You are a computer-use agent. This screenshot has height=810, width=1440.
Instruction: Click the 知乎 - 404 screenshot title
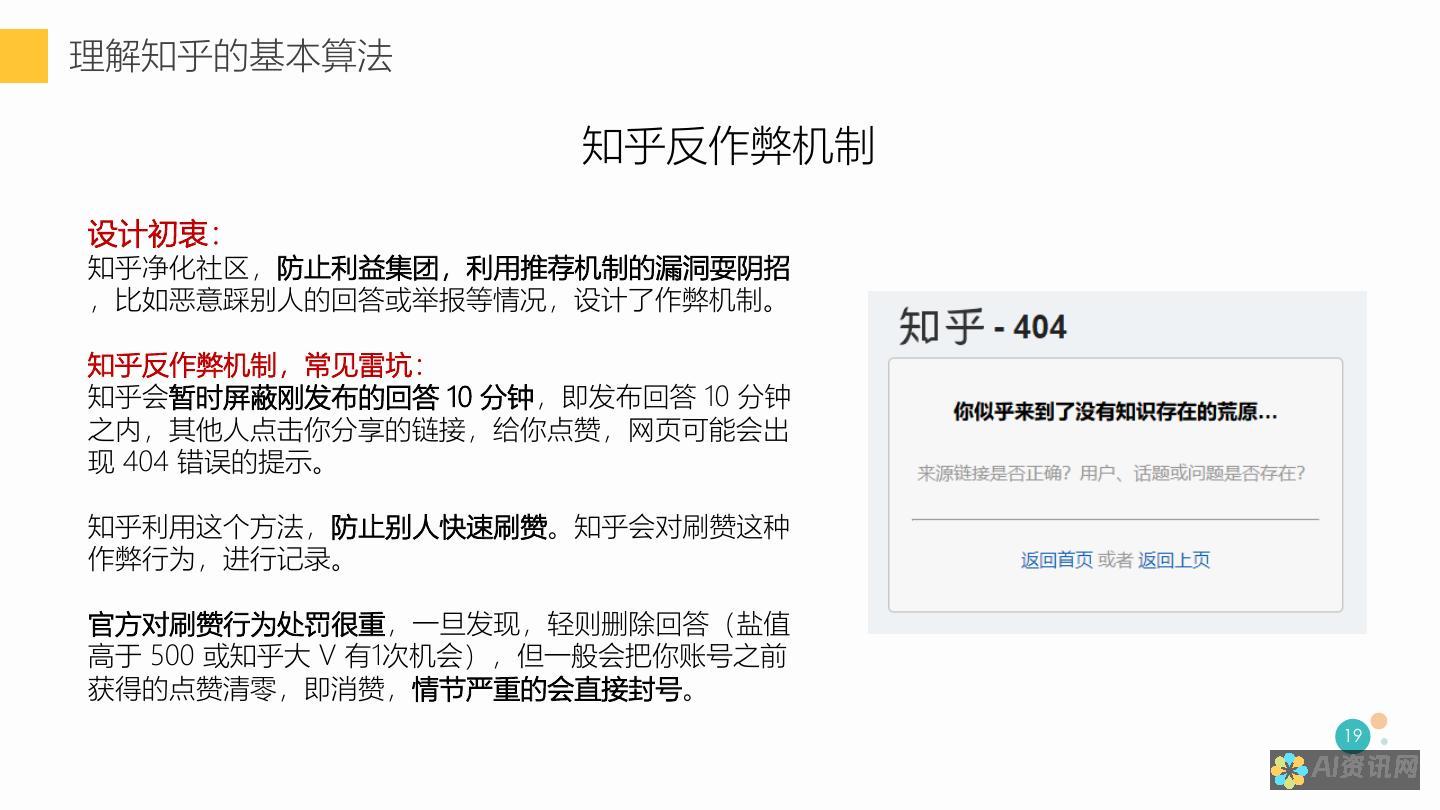coord(983,326)
